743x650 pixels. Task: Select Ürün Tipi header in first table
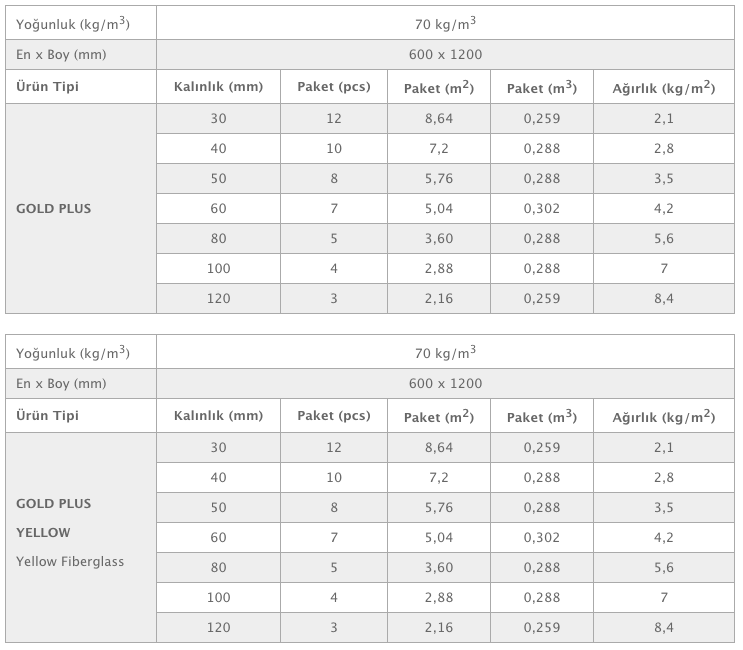tap(47, 87)
